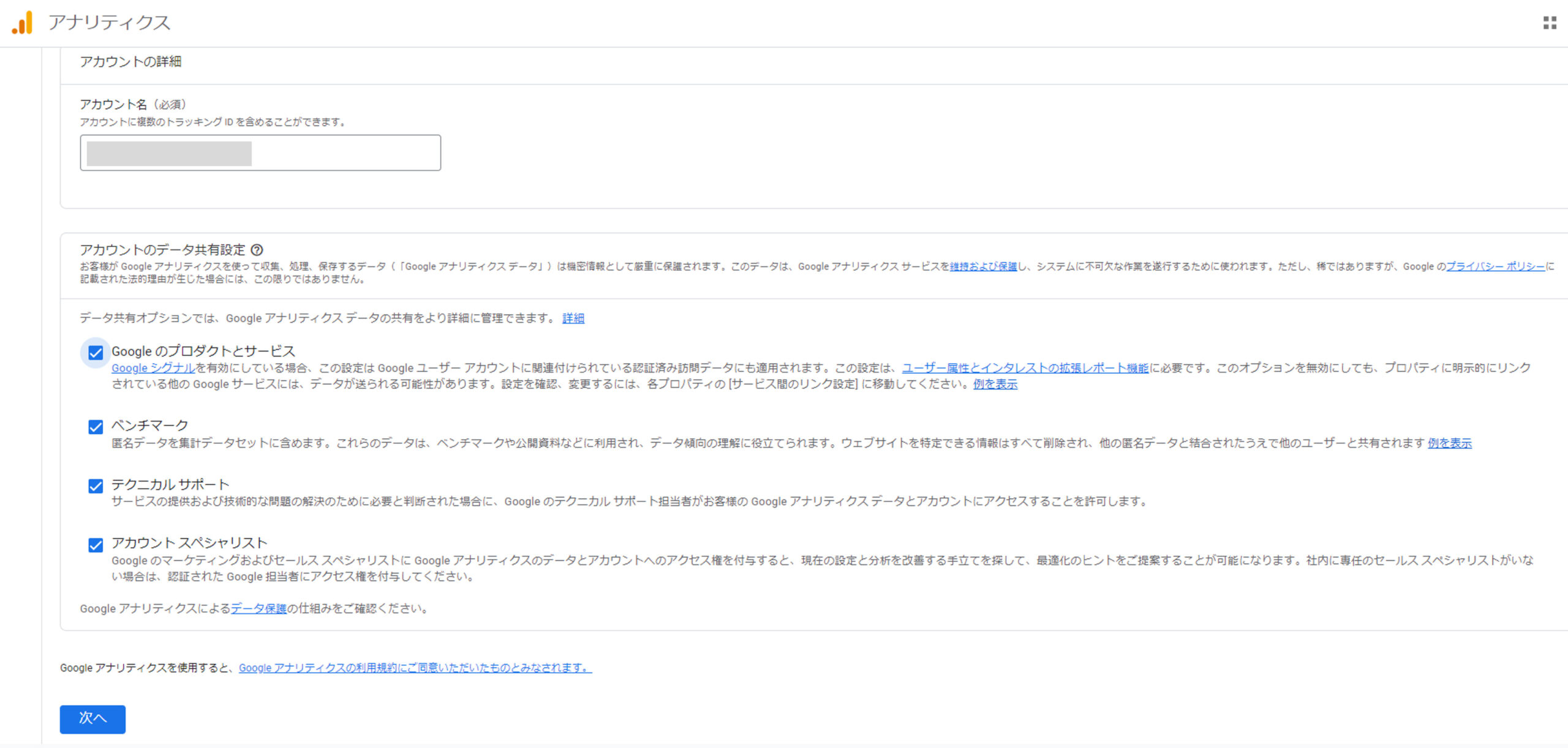
Task: Open the 維持および保護 link
Action: click(983, 266)
